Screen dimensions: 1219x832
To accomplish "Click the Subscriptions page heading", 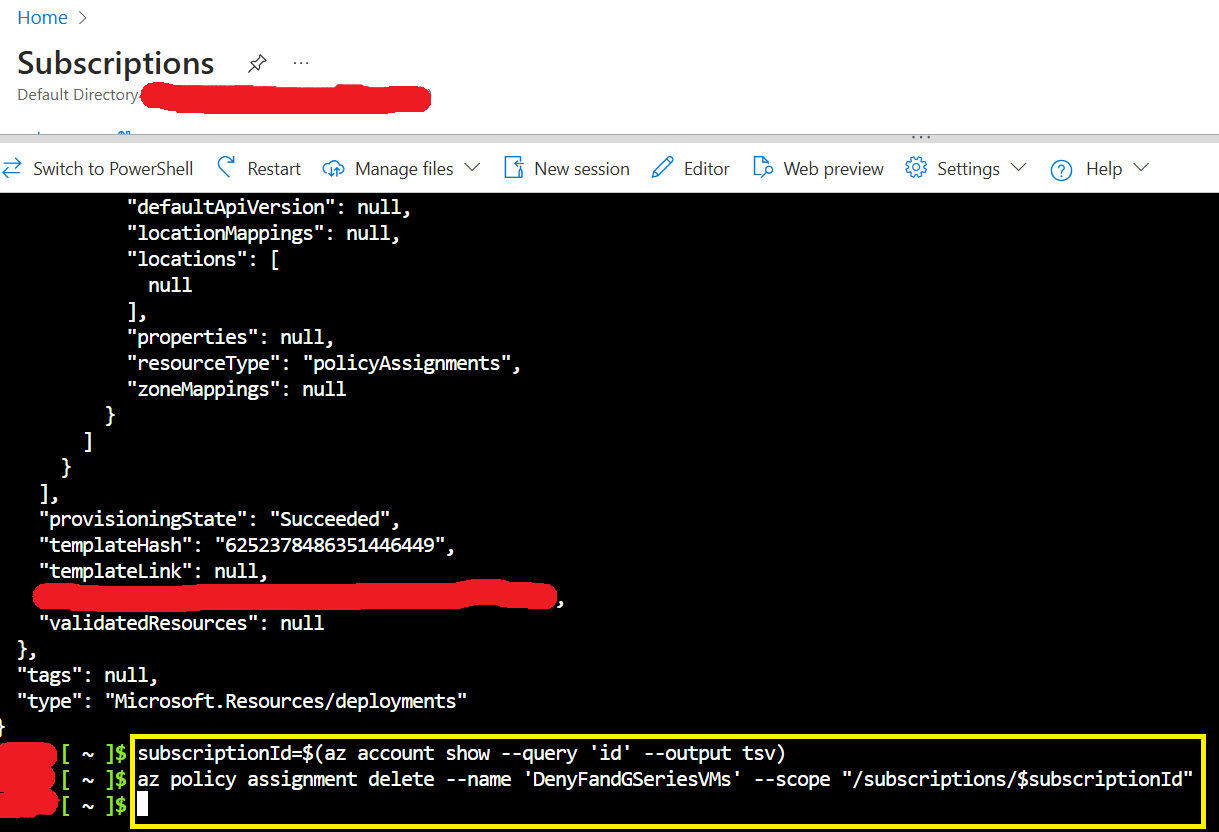I will [116, 63].
